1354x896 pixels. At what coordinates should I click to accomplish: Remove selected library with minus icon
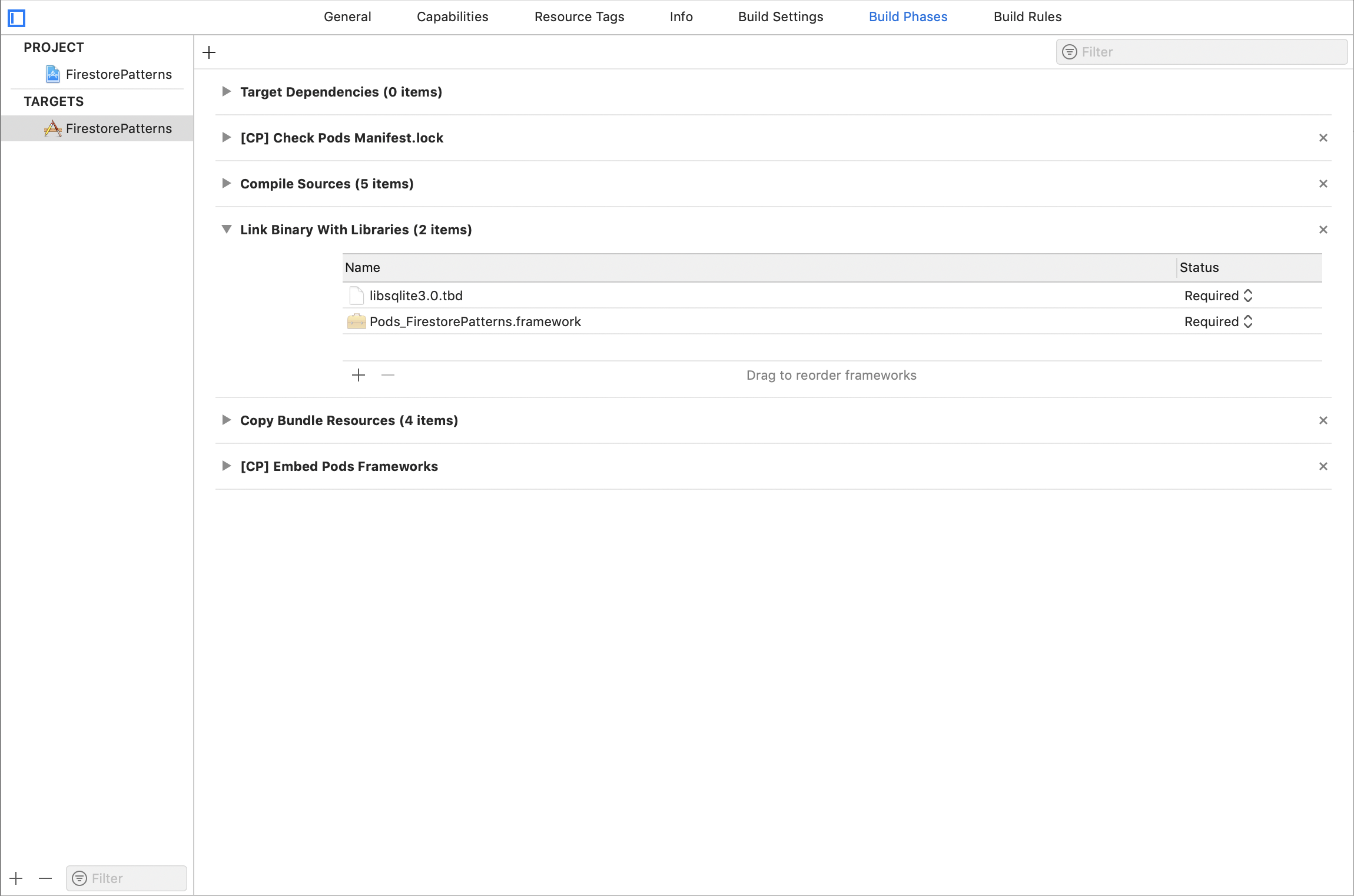pyautogui.click(x=388, y=375)
